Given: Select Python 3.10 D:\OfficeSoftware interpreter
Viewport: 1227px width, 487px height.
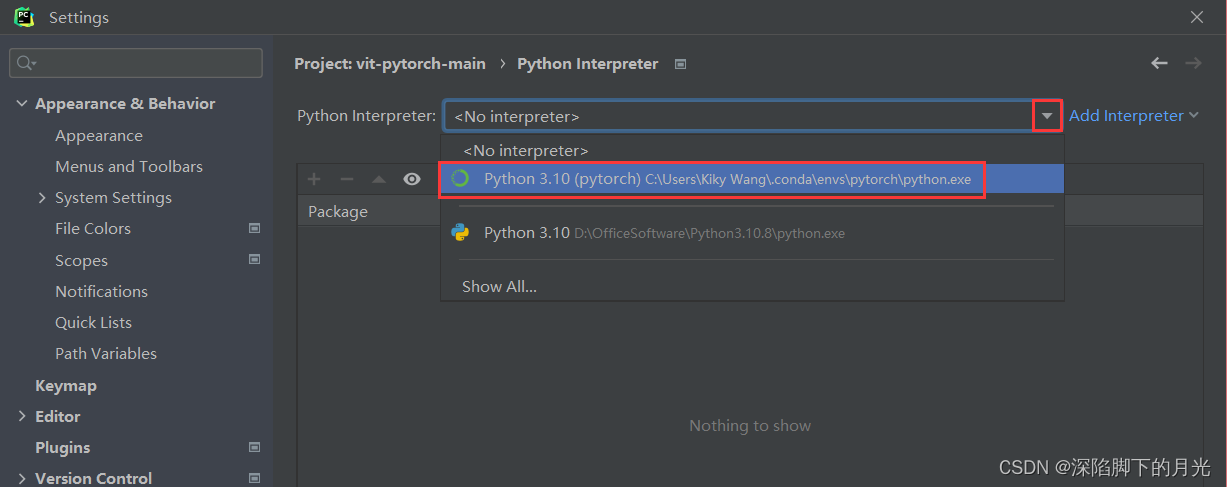Looking at the screenshot, I should tap(752, 233).
